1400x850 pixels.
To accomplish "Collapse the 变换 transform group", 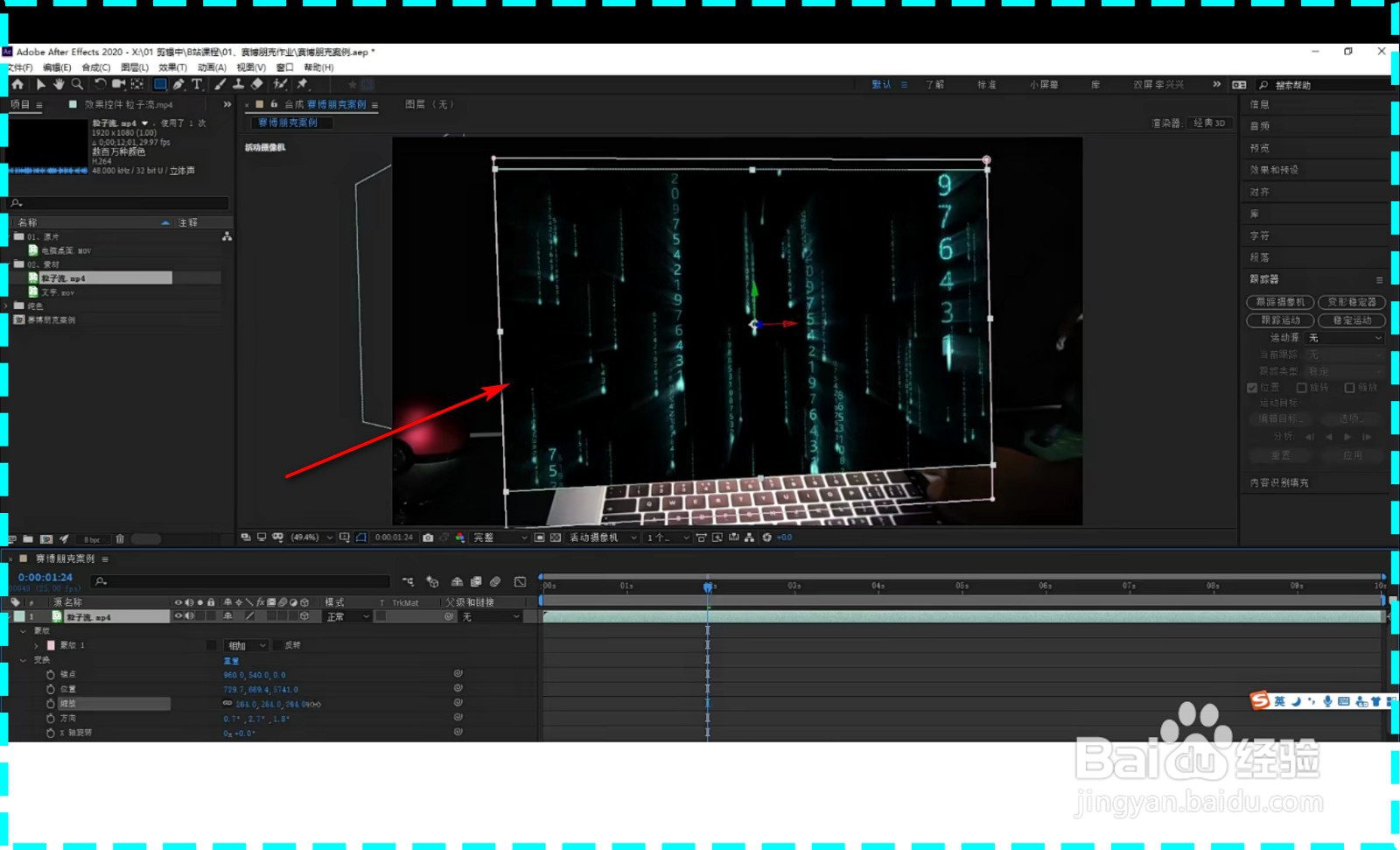I will click(24, 660).
